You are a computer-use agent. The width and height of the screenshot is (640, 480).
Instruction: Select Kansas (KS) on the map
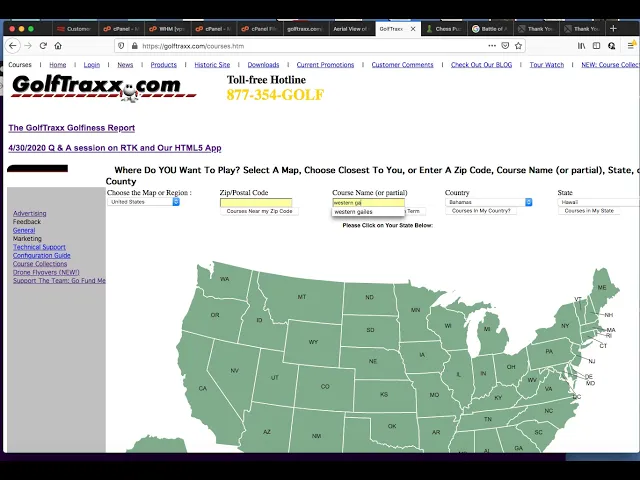click(x=384, y=395)
